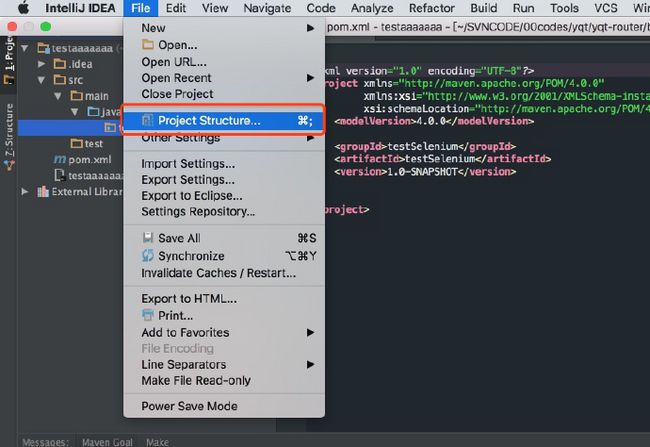
Task: Collapse the main folder arrow
Action: 58,96
